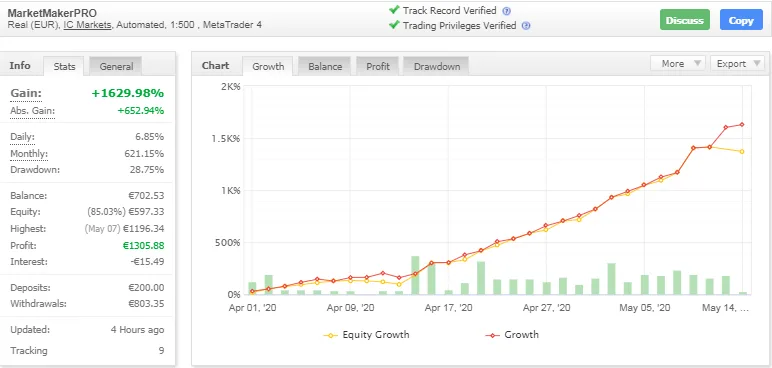This screenshot has width=772, height=368.
Task: Click the green Discuss button
Action: [684, 20]
